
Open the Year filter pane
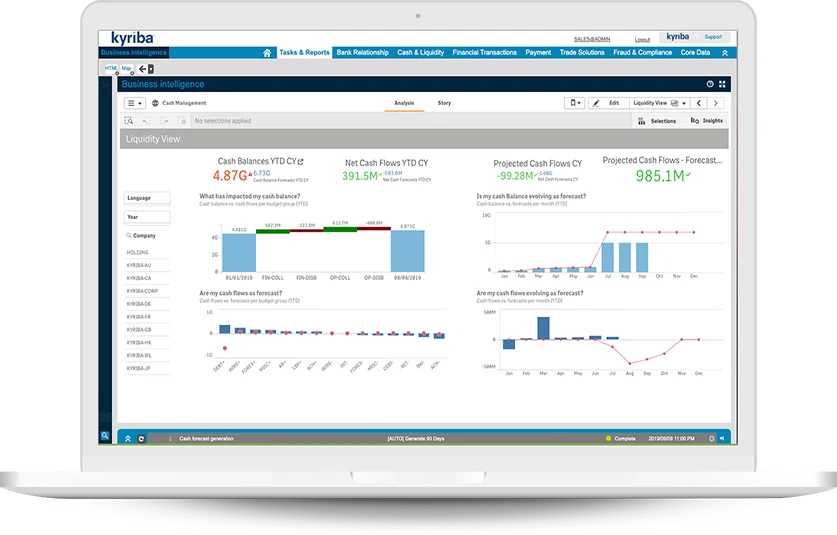[147, 217]
